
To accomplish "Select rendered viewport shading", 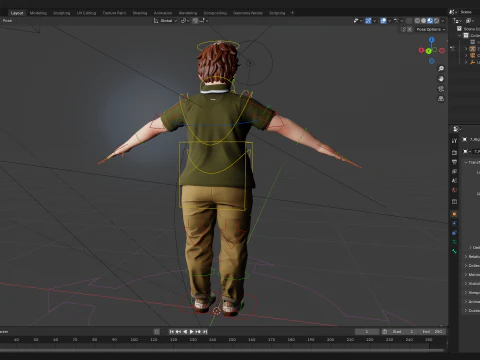I will (x=436, y=21).
